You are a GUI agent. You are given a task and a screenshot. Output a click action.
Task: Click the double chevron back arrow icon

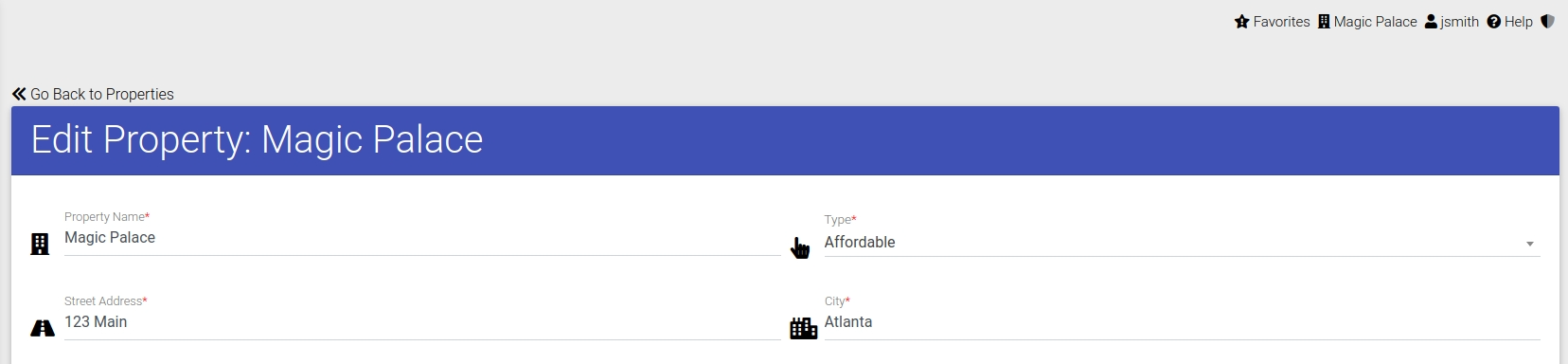[19, 94]
